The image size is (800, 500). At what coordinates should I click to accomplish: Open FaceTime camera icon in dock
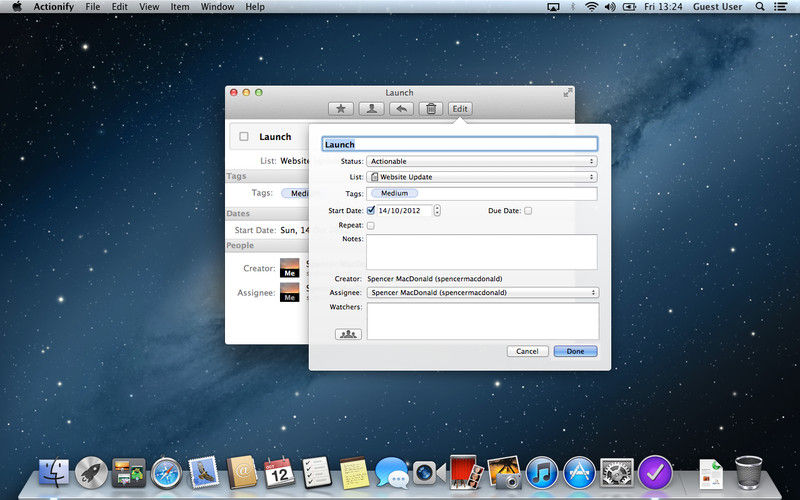tap(429, 472)
